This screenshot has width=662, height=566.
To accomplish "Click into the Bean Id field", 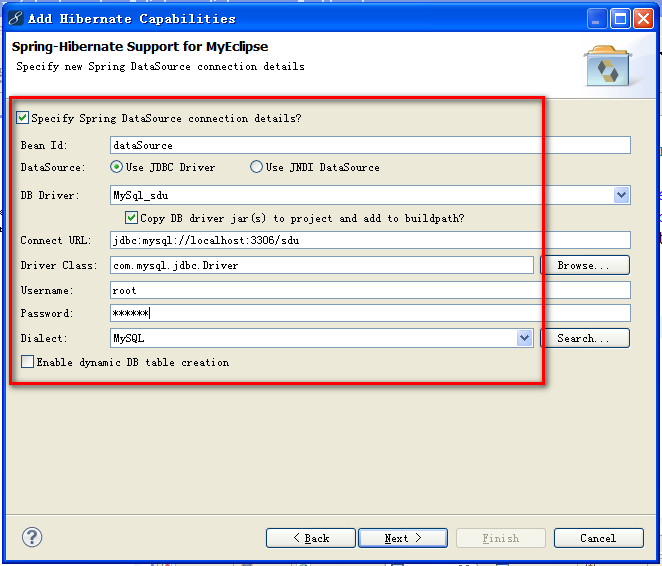I will coord(370,145).
